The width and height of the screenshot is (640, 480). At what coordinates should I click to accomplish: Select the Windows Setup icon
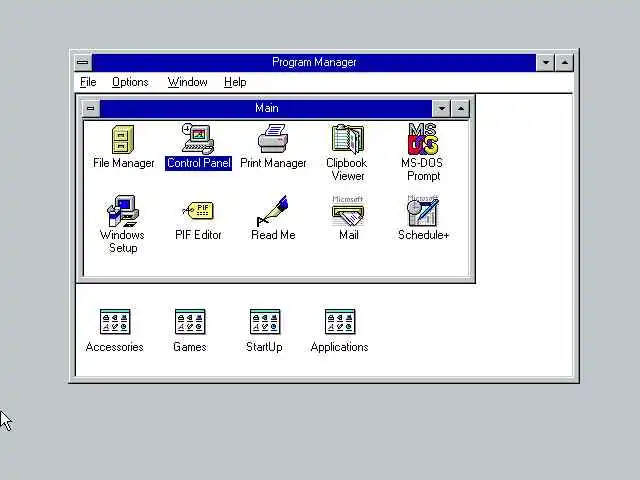coord(123,211)
